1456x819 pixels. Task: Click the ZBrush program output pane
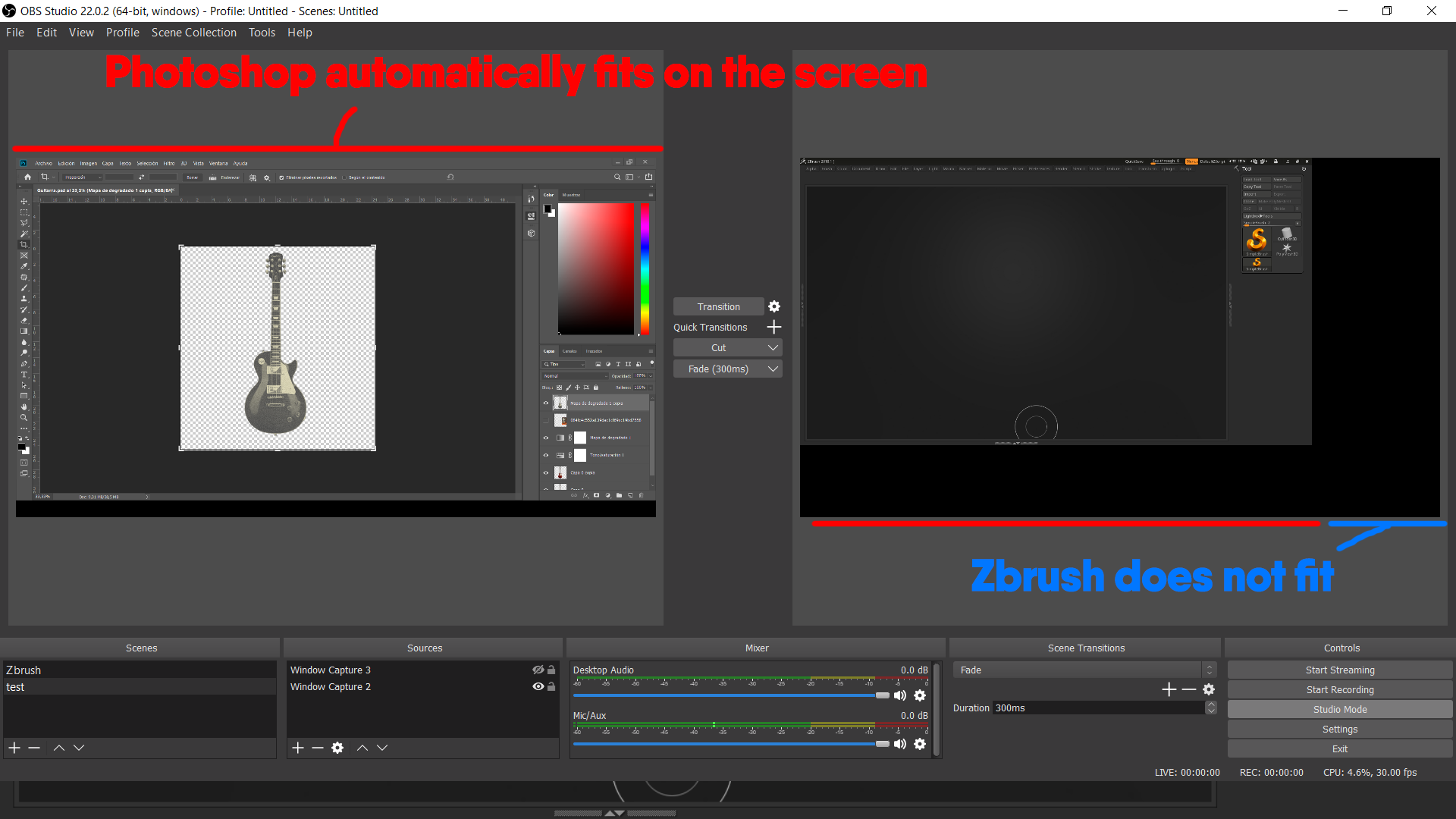pos(1120,337)
